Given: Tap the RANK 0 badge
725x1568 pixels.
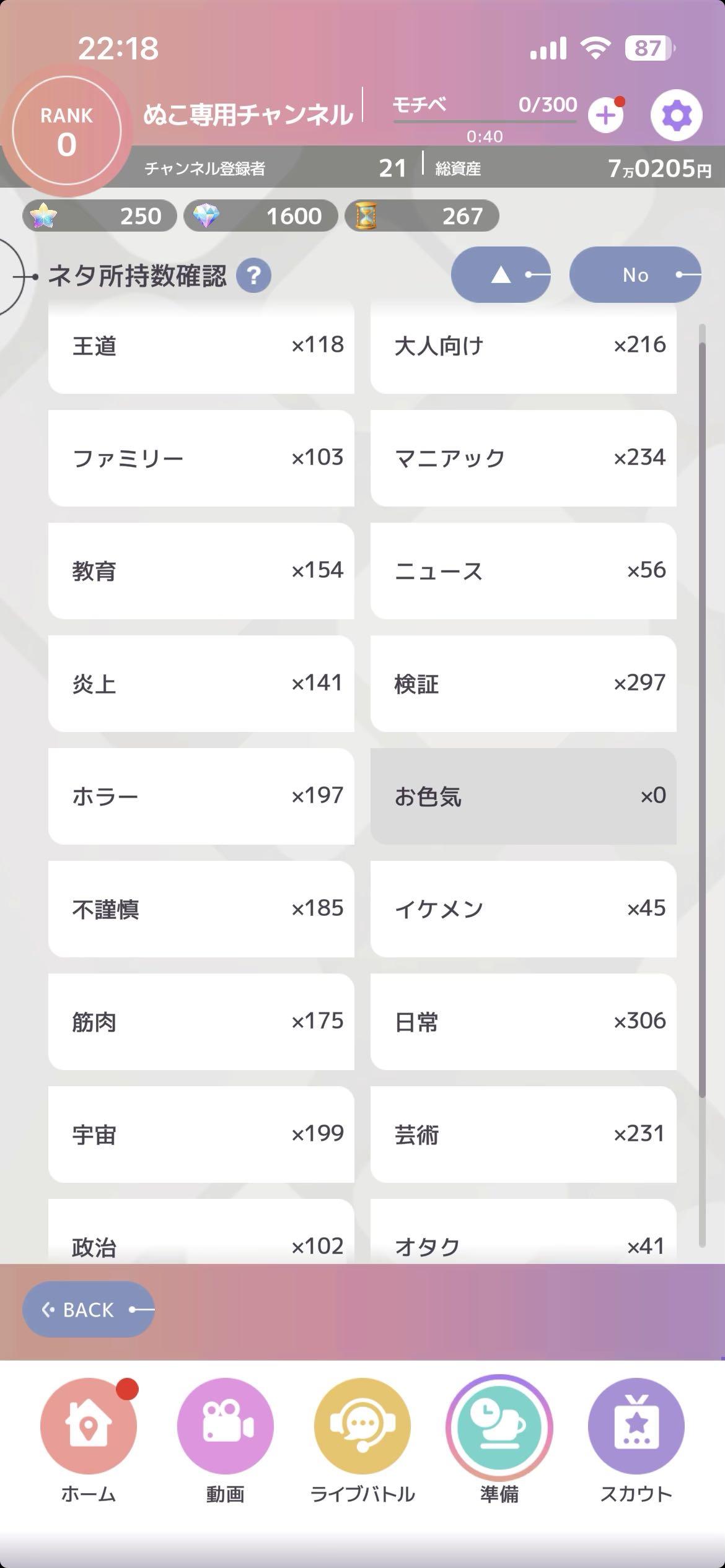Looking at the screenshot, I should [66, 131].
